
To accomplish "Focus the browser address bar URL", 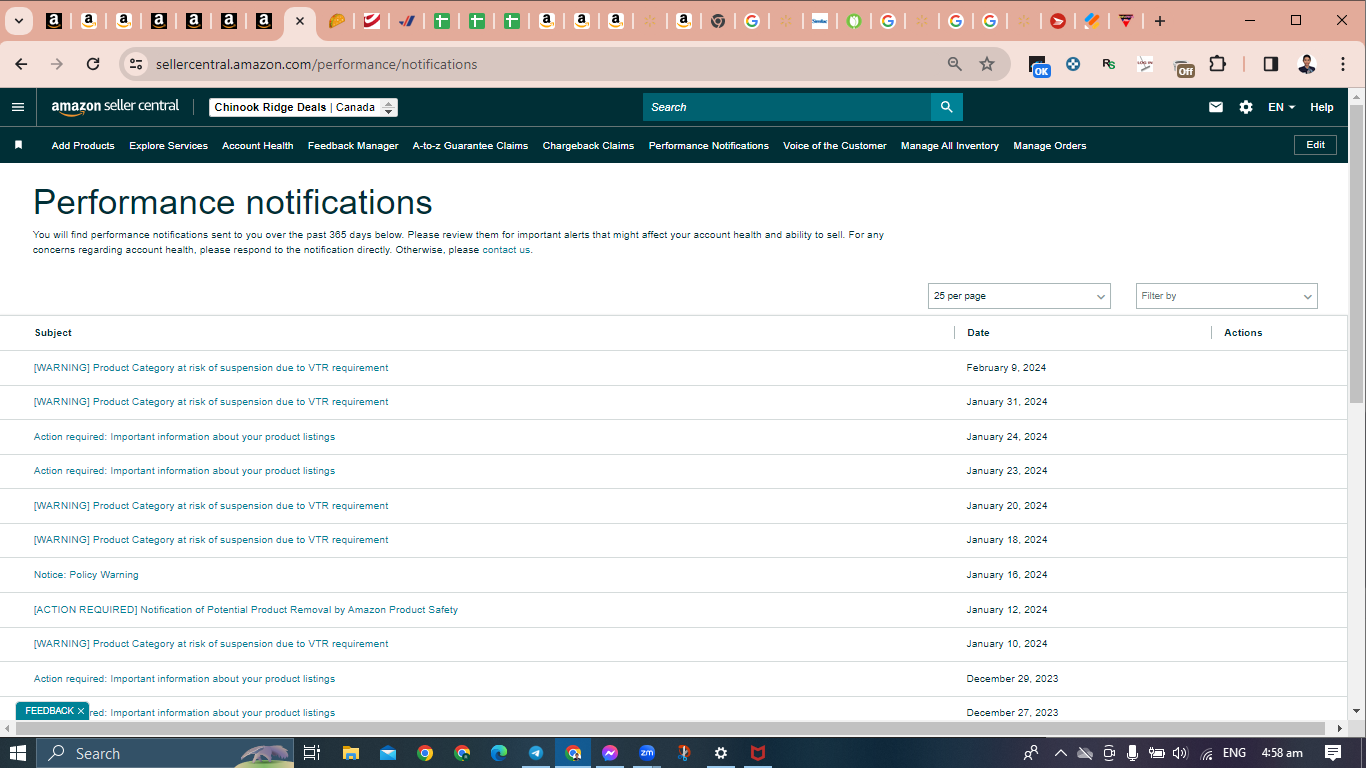I will pos(316,64).
